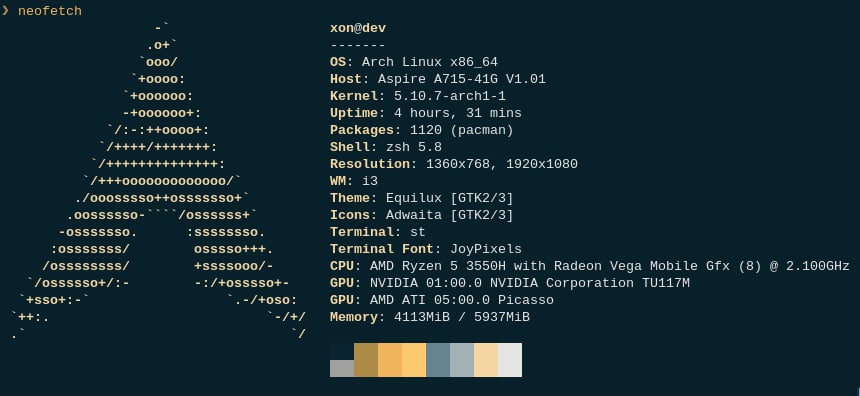The height and width of the screenshot is (396, 860).
Task: Click the 'GPU' label on the AMD ATI row
Action: (342, 300)
